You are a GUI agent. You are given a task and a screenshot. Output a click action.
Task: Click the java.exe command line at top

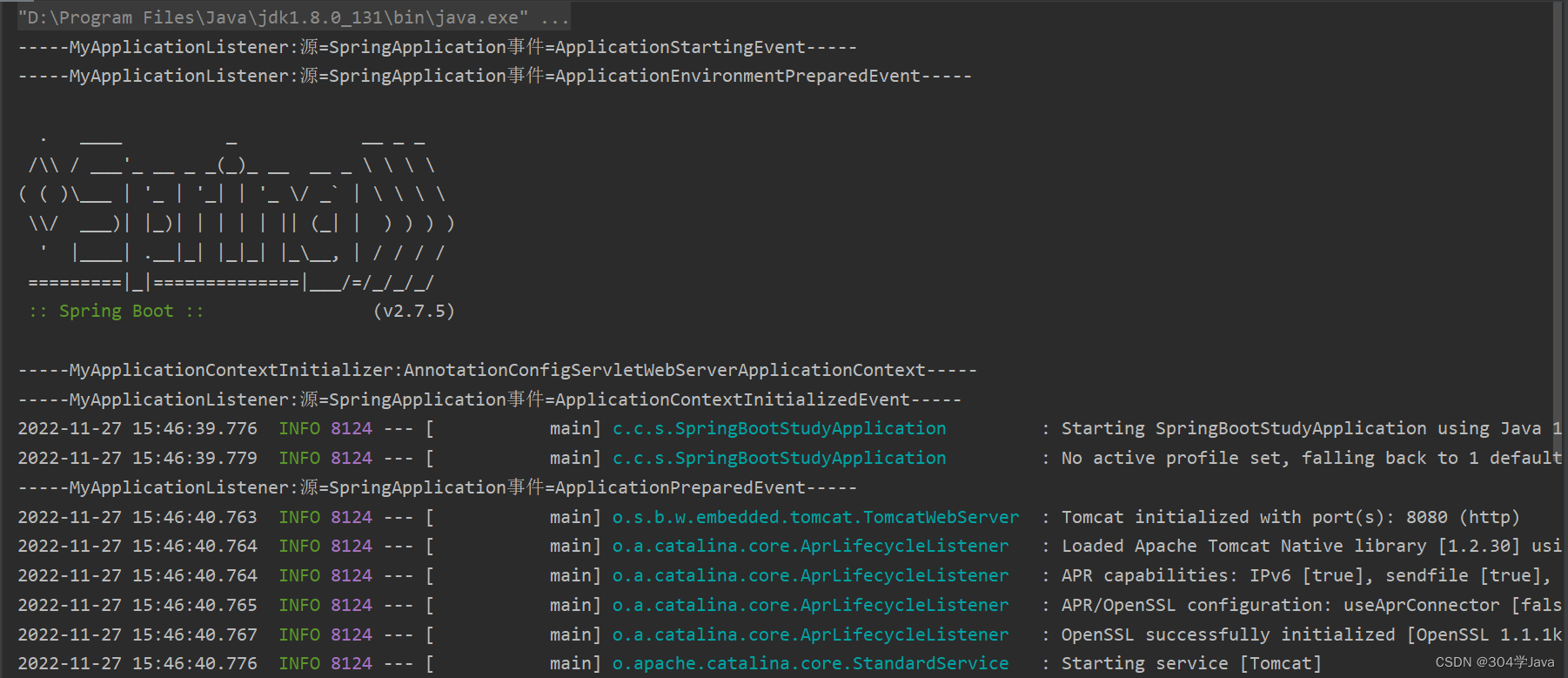294,17
